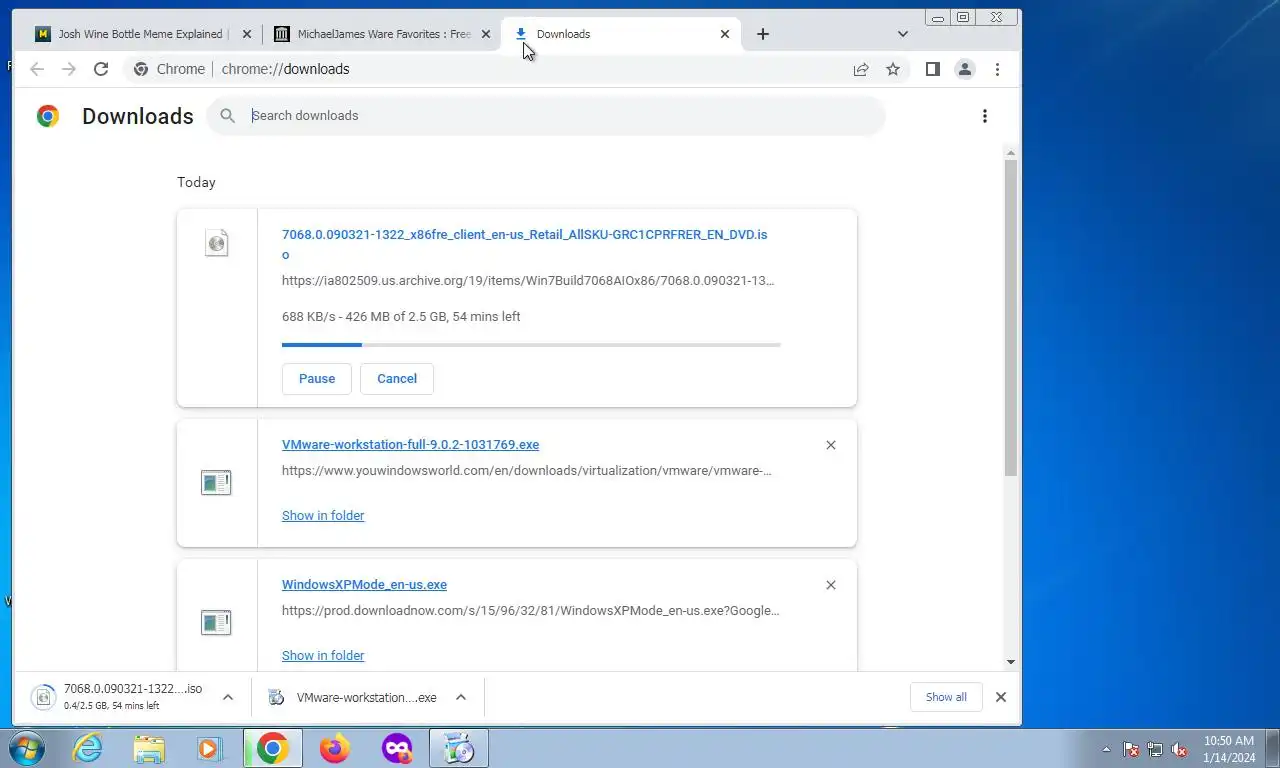The image size is (1280, 768).
Task: Click the disc installer icon on taskbar
Action: click(x=459, y=748)
